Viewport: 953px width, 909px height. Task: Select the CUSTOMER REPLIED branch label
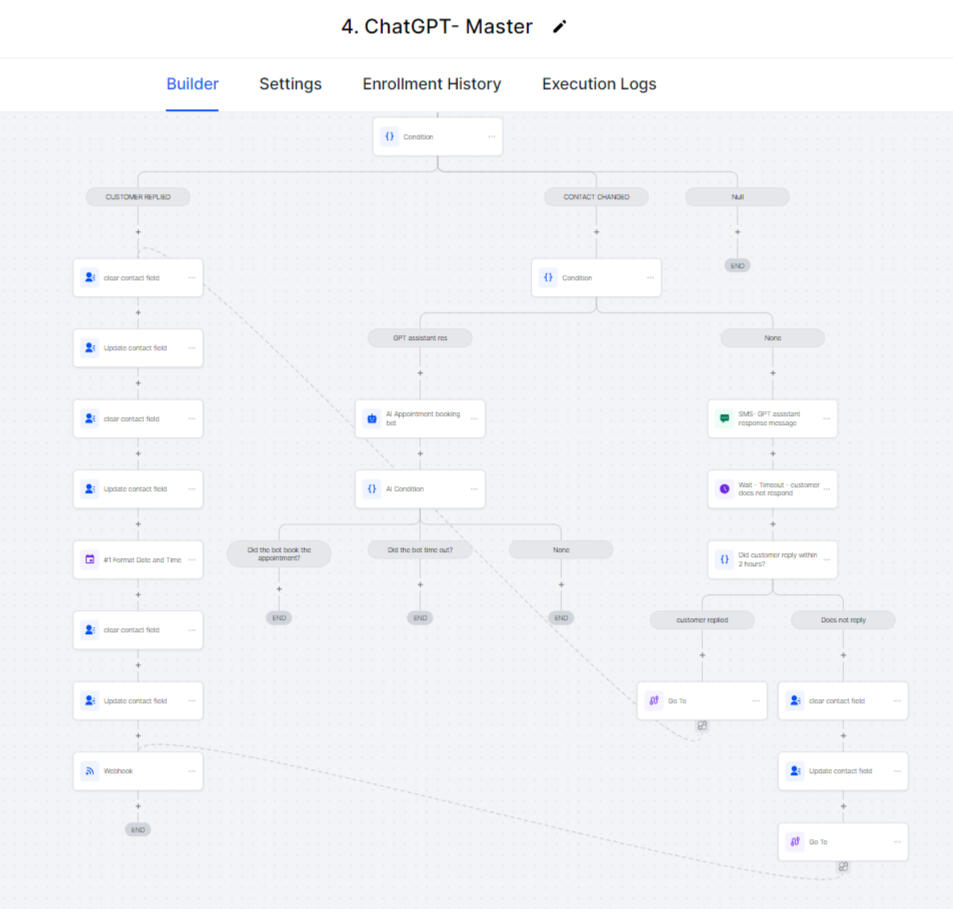click(138, 197)
